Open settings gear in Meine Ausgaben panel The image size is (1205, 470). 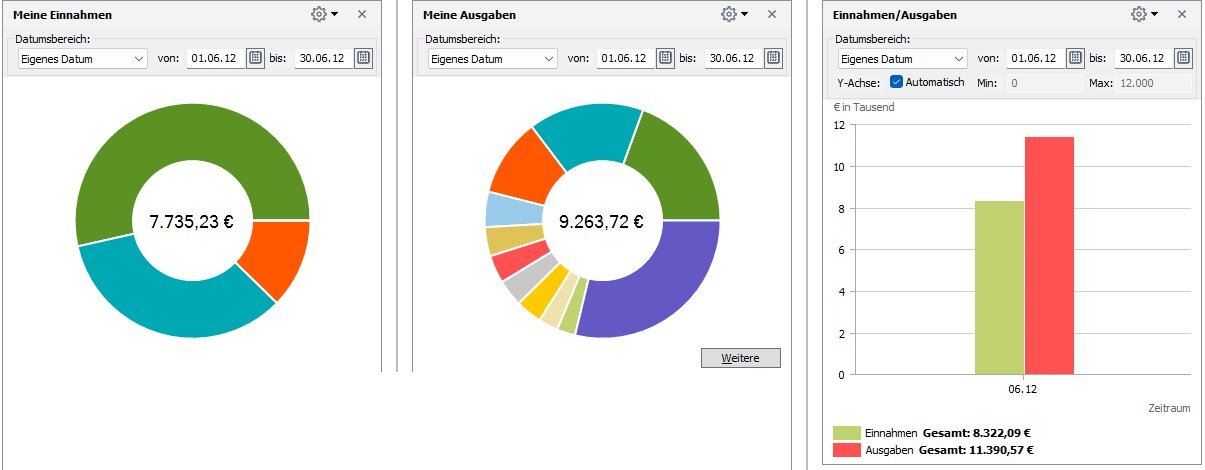(x=729, y=14)
